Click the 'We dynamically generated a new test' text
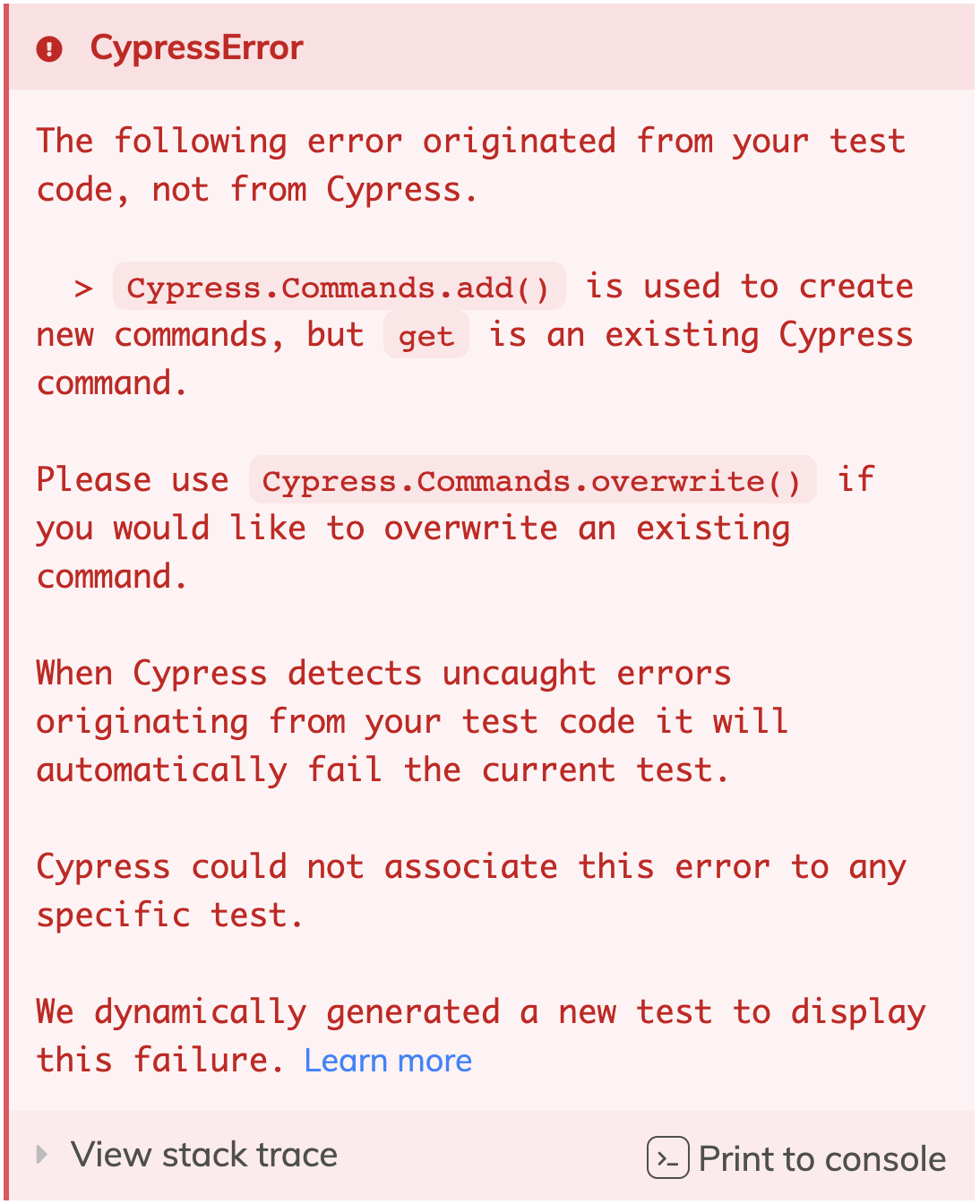980x1204 pixels. tap(480, 1012)
